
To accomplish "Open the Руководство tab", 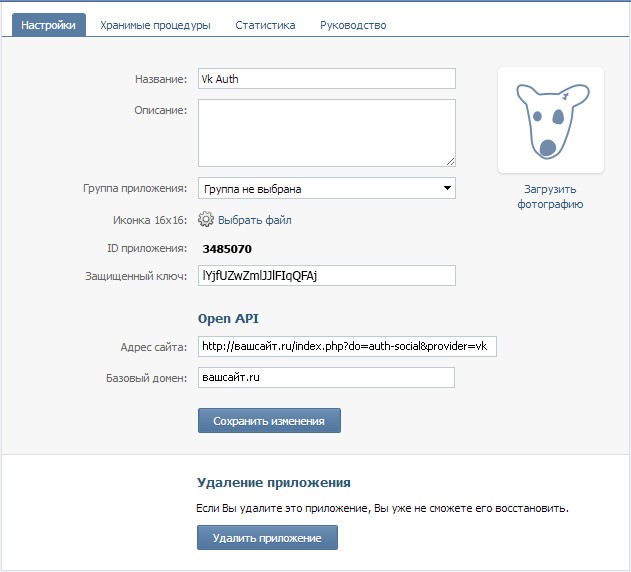I will [x=353, y=25].
